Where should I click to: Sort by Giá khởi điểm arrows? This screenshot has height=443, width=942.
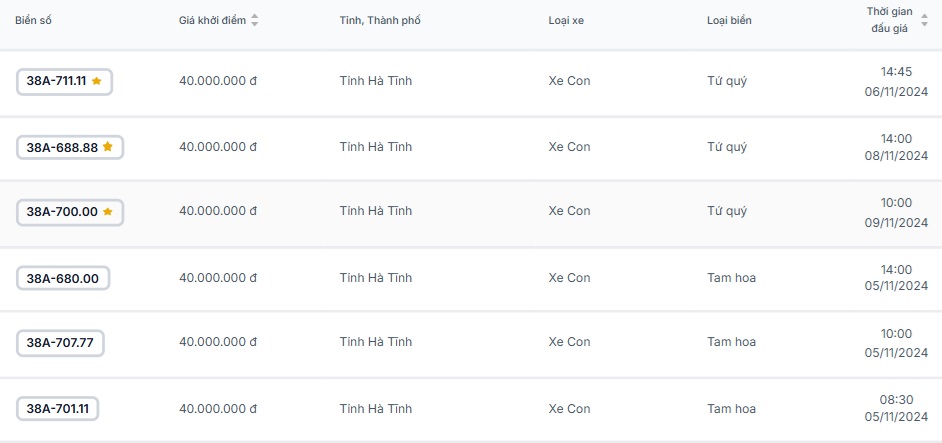tap(255, 20)
